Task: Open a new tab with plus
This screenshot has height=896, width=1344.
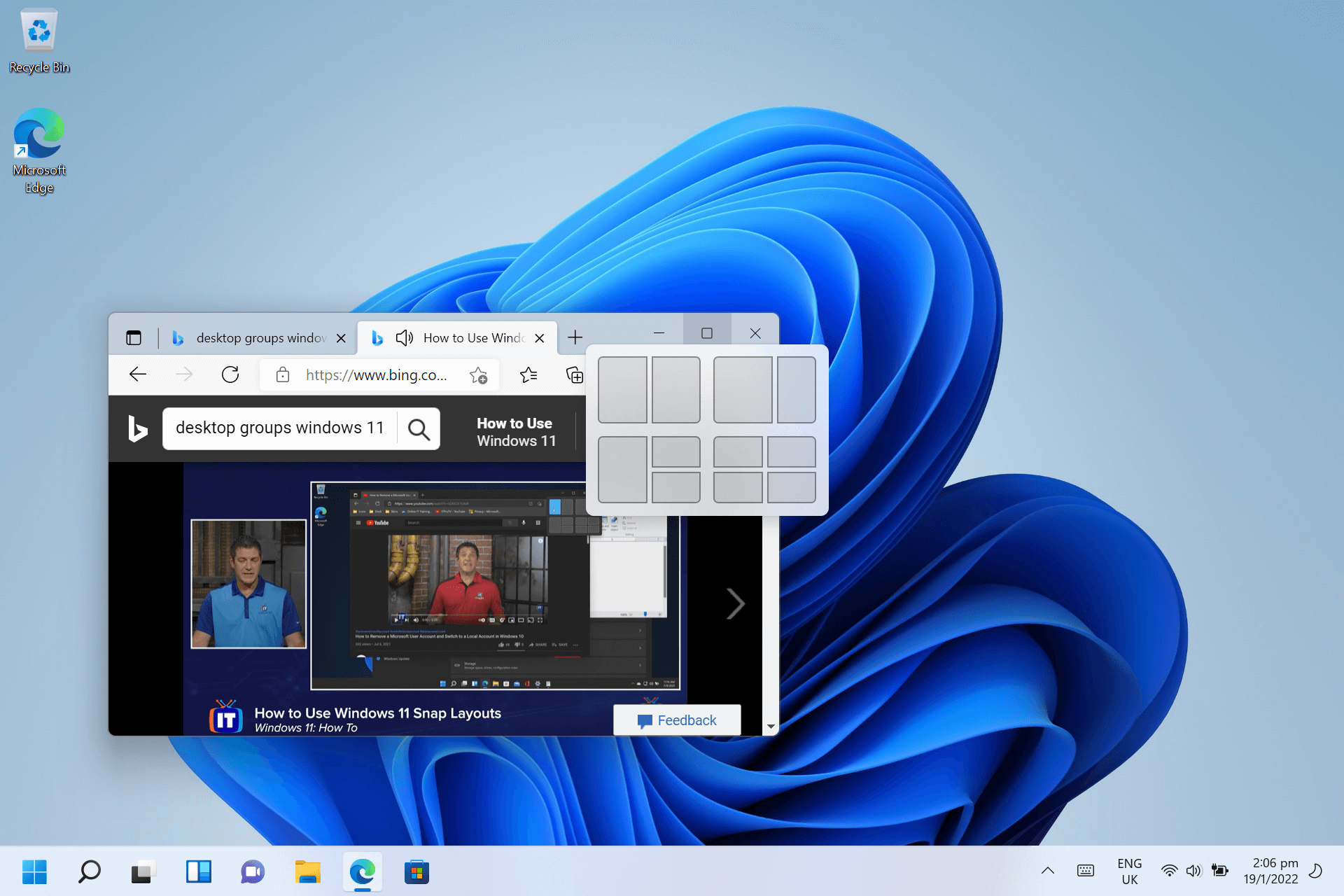Action: pos(575,337)
